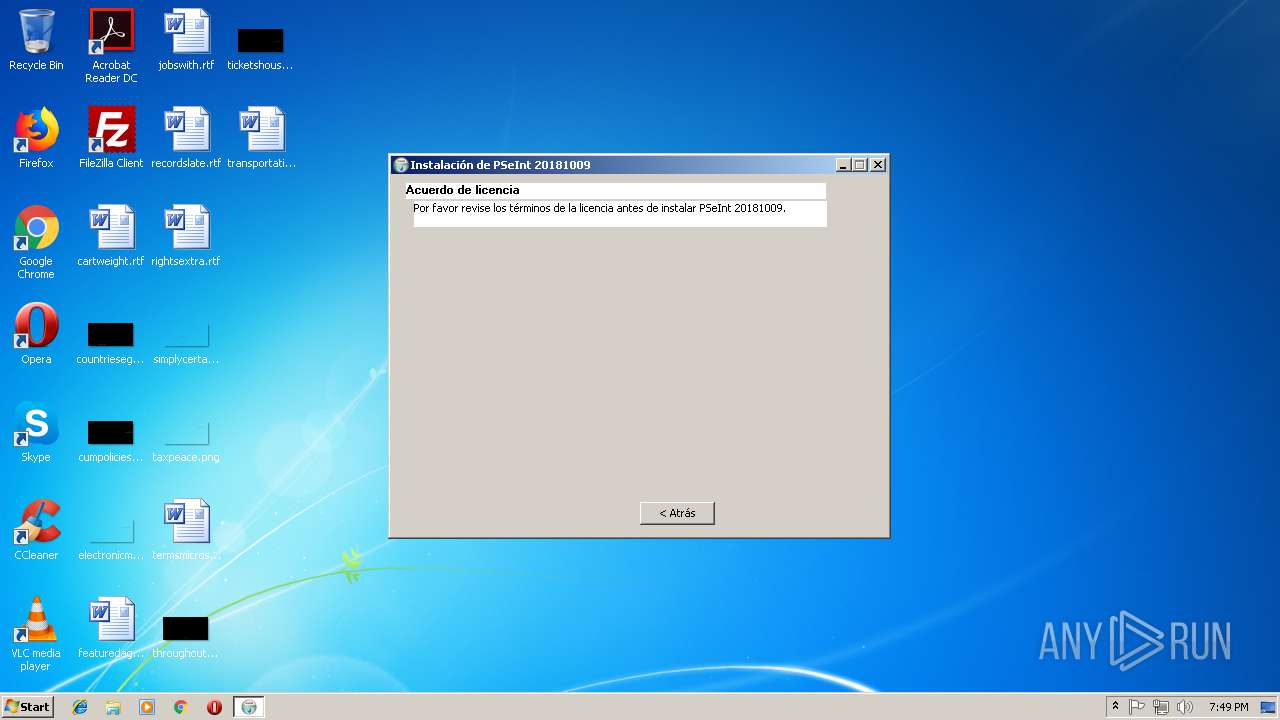Open Action Center flag icon
1280x720 pixels.
[x=1137, y=707]
